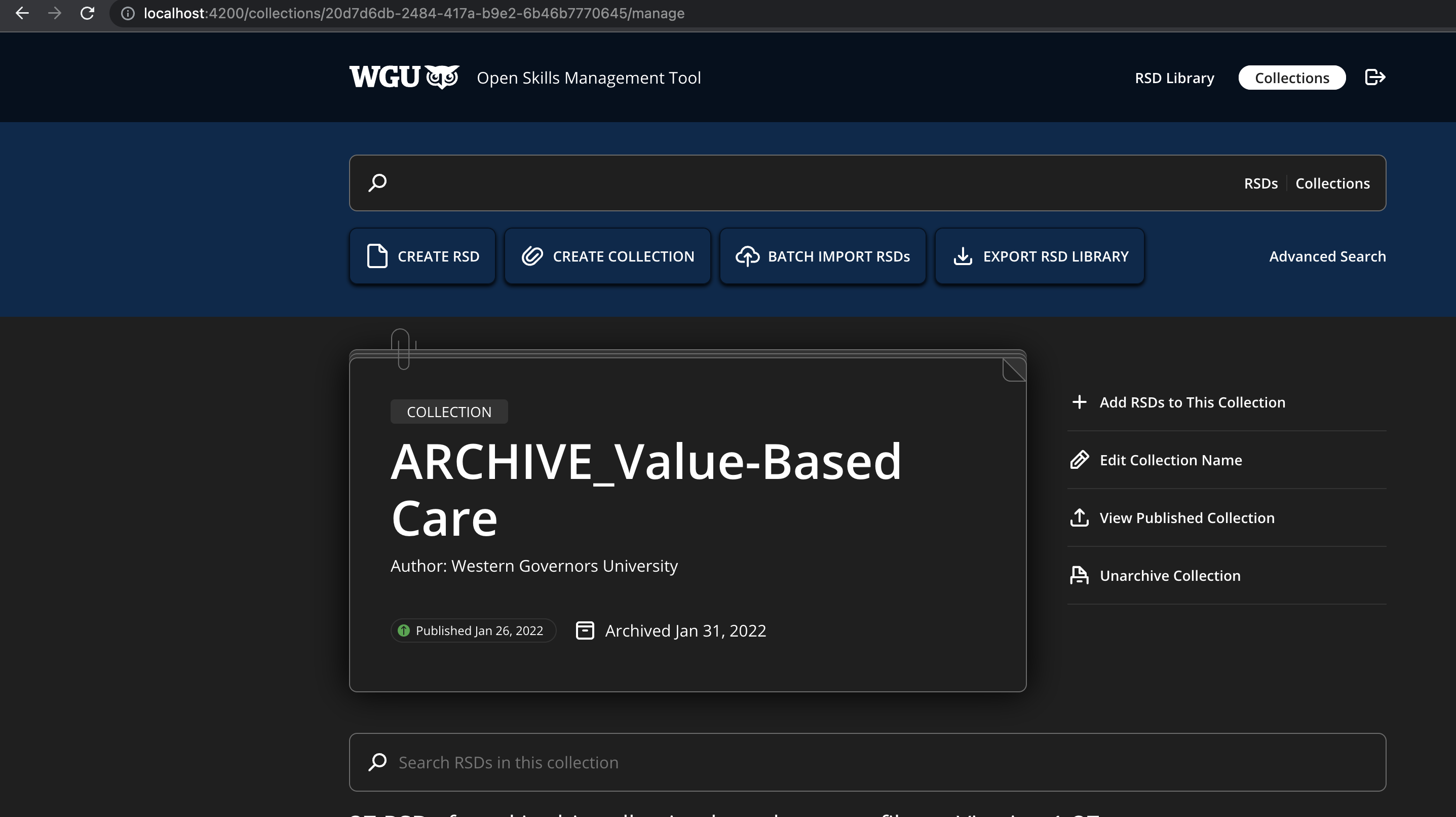Open View Published Collection

[1186, 517]
